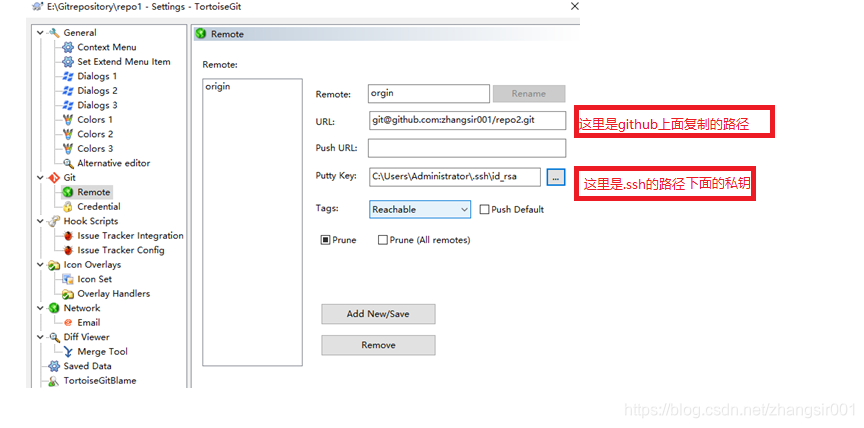Toggle the Prune checkbox
Viewport: 864px width, 428px height.
tap(325, 240)
